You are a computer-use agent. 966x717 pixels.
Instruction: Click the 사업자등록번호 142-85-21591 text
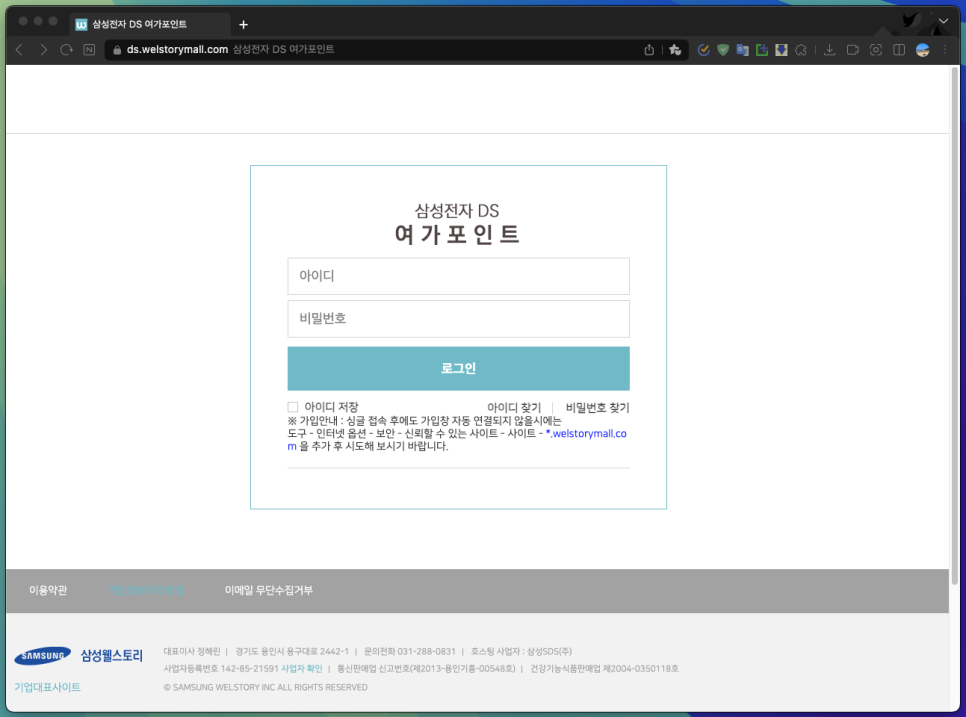click(x=221, y=668)
